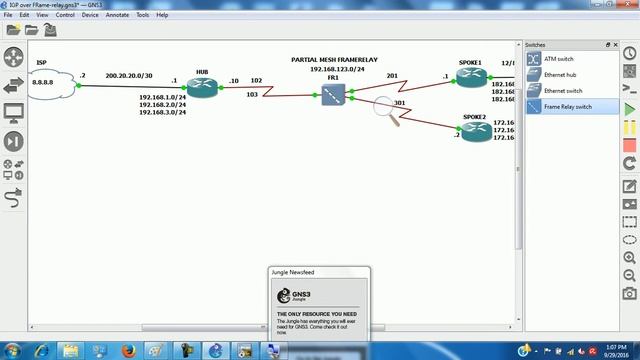Suspend all devices with yellow pause icon
The height and width of the screenshot is (360, 640).
click(629, 127)
